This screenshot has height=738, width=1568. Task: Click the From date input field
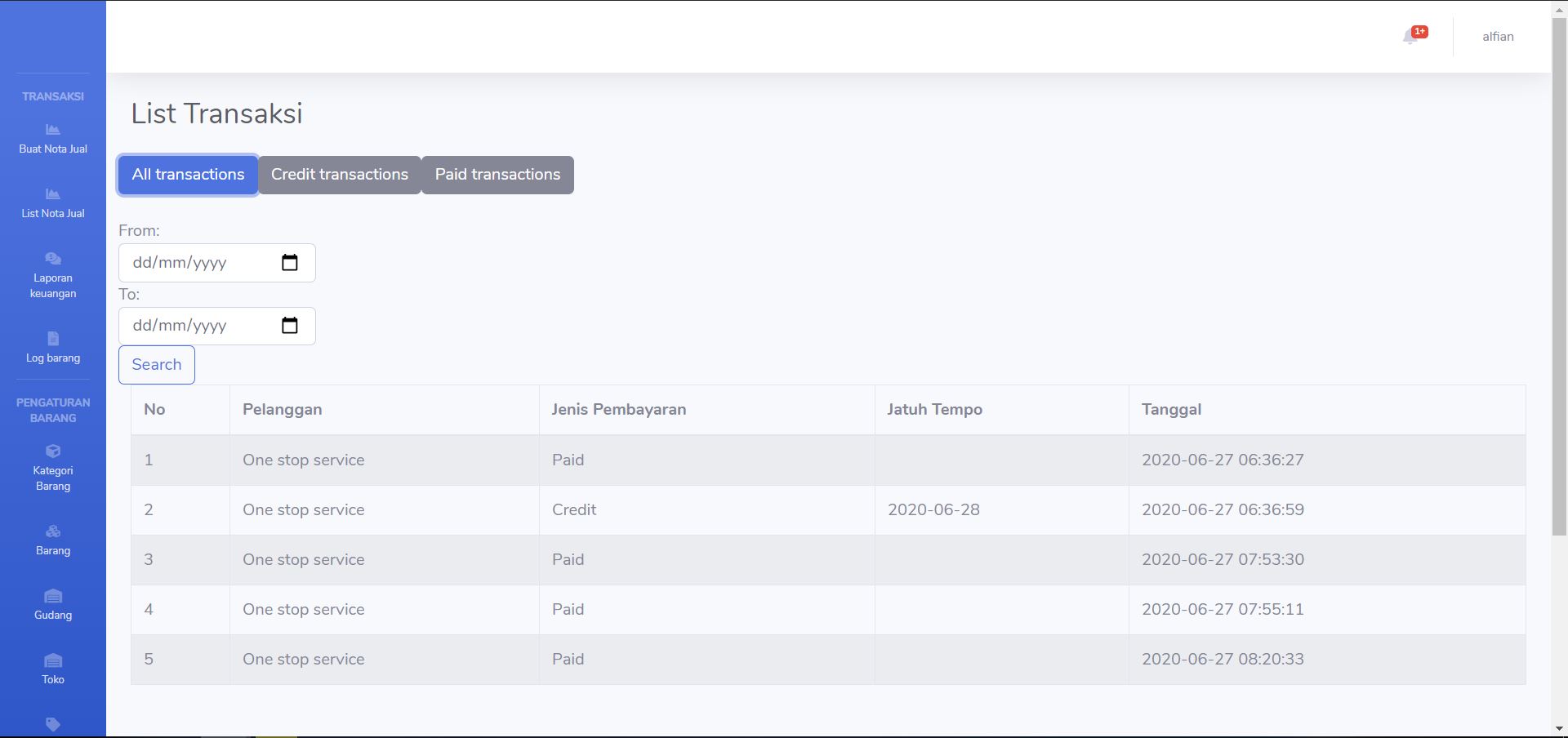(196, 263)
